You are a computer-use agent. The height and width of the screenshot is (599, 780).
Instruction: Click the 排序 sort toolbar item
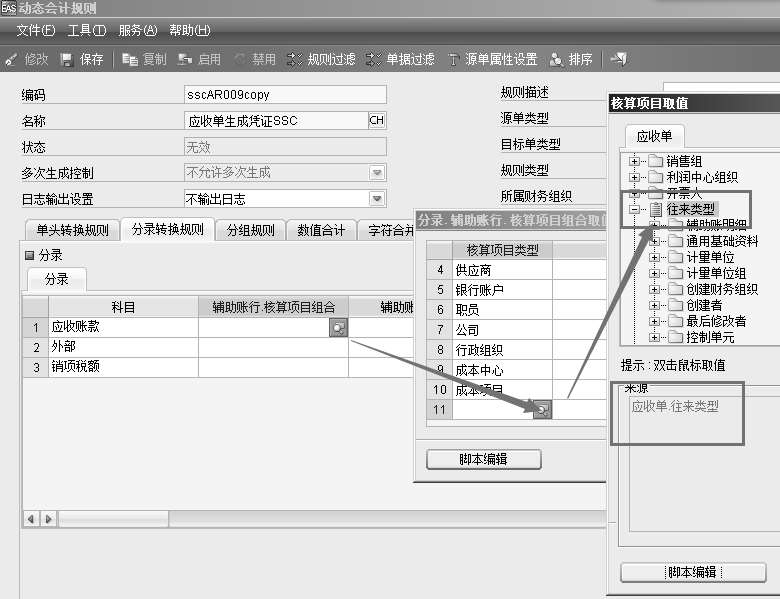pos(571,60)
